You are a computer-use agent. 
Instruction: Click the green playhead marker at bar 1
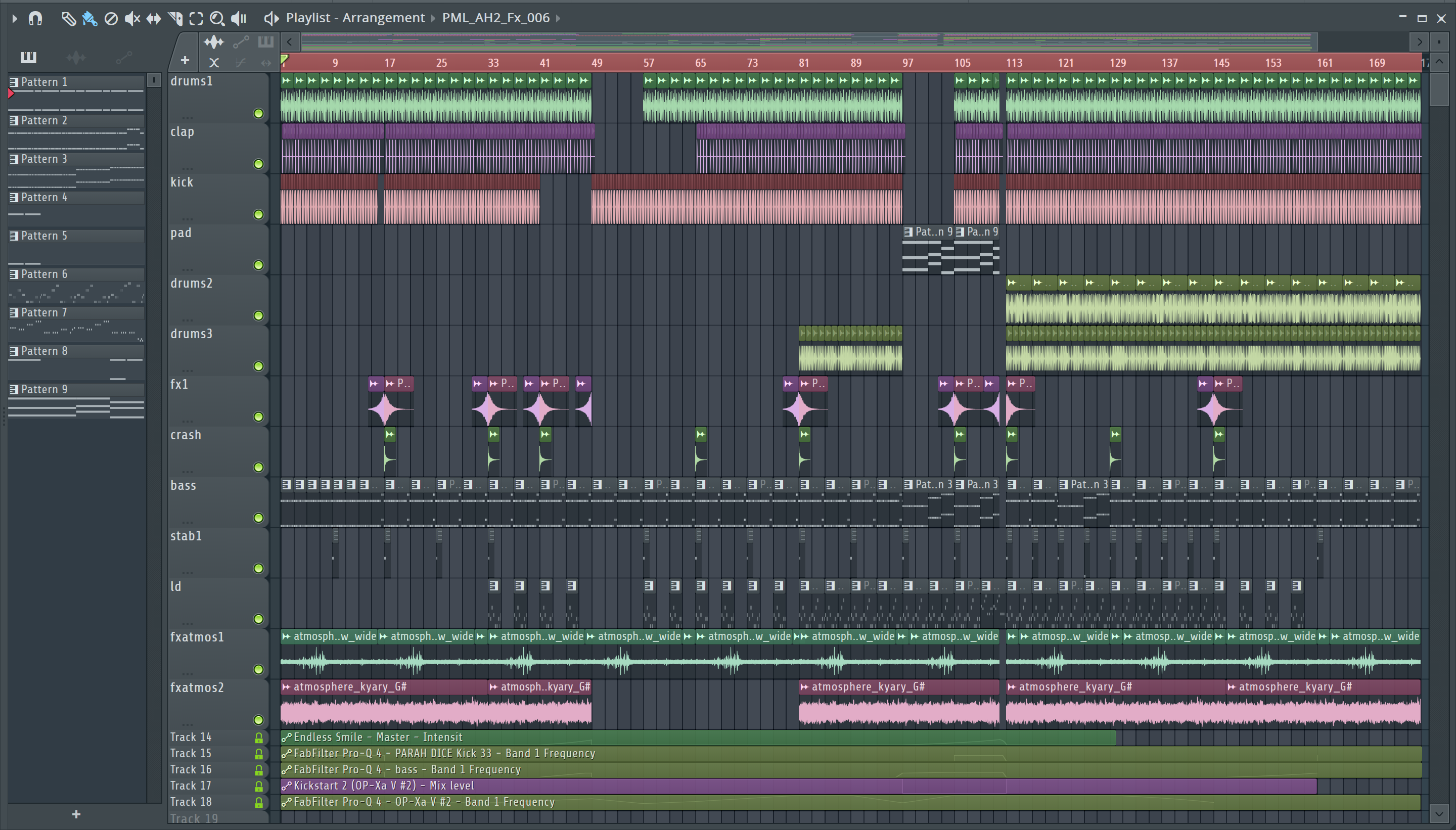pos(284,59)
